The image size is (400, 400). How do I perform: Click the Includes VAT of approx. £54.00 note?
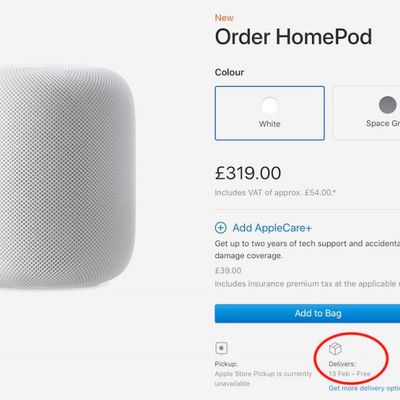click(275, 193)
